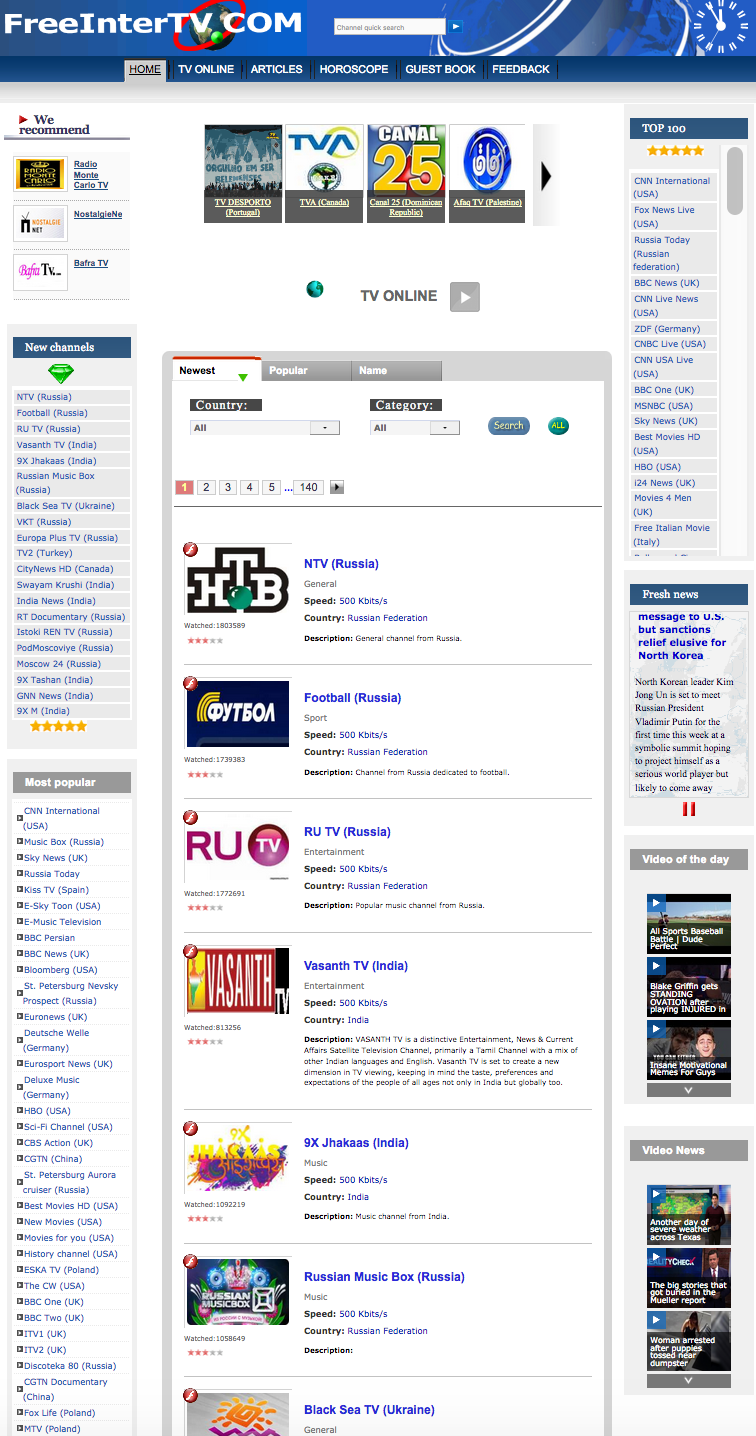Open TV DESPORTO (Portugal) carousel thumbnail
Screen dimensions: 756x1436
tap(243, 174)
